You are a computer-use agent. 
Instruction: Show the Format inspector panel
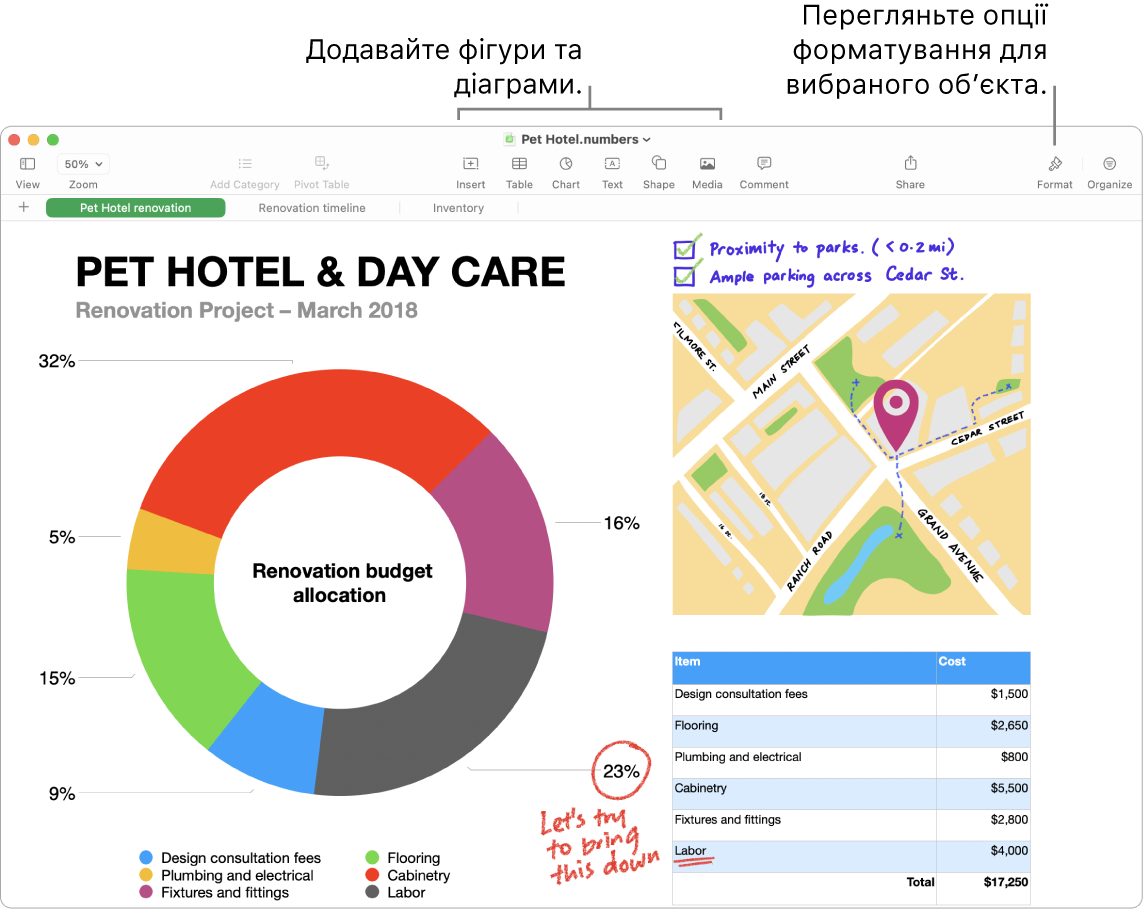tap(1054, 164)
